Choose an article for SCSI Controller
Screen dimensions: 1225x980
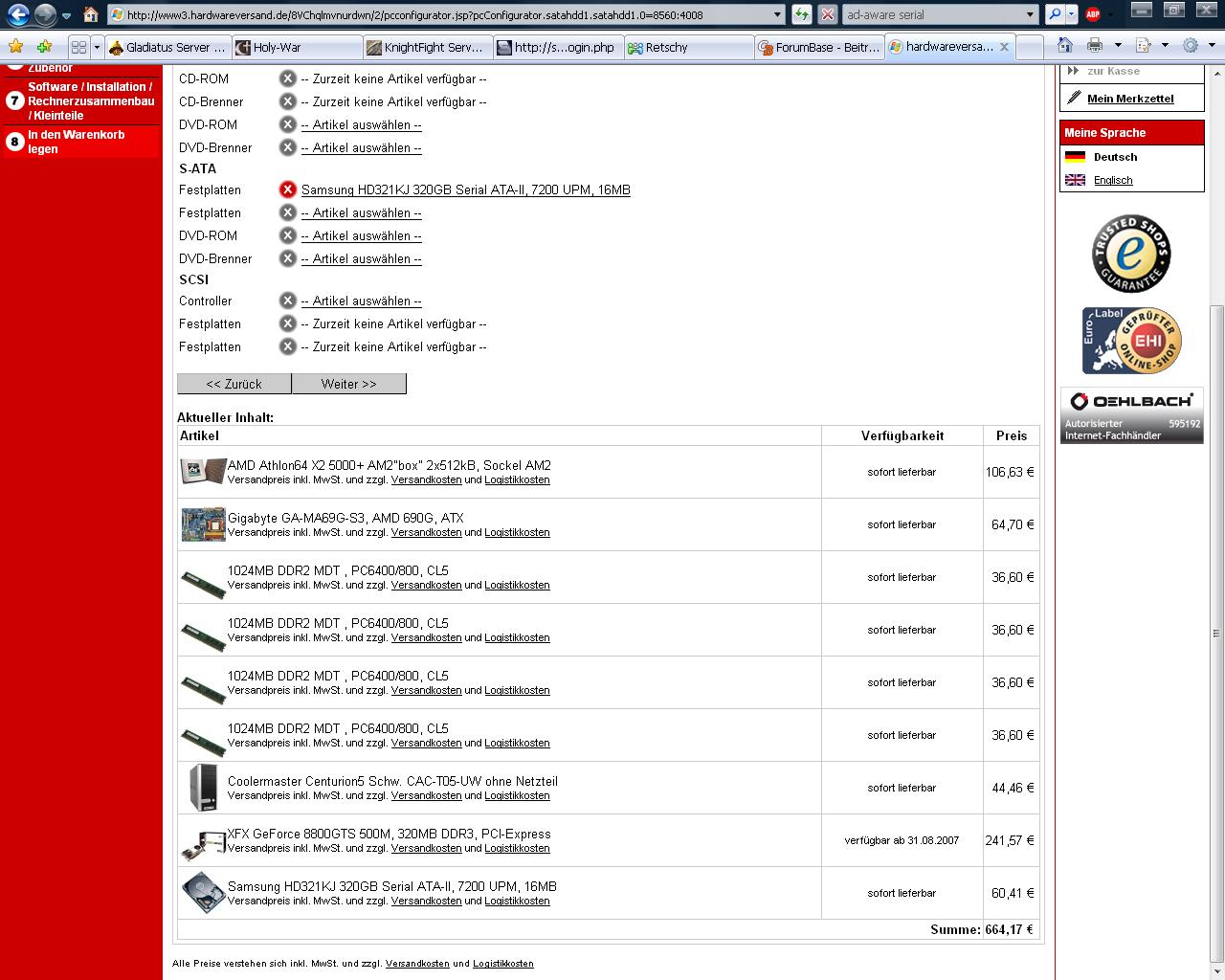pos(361,301)
